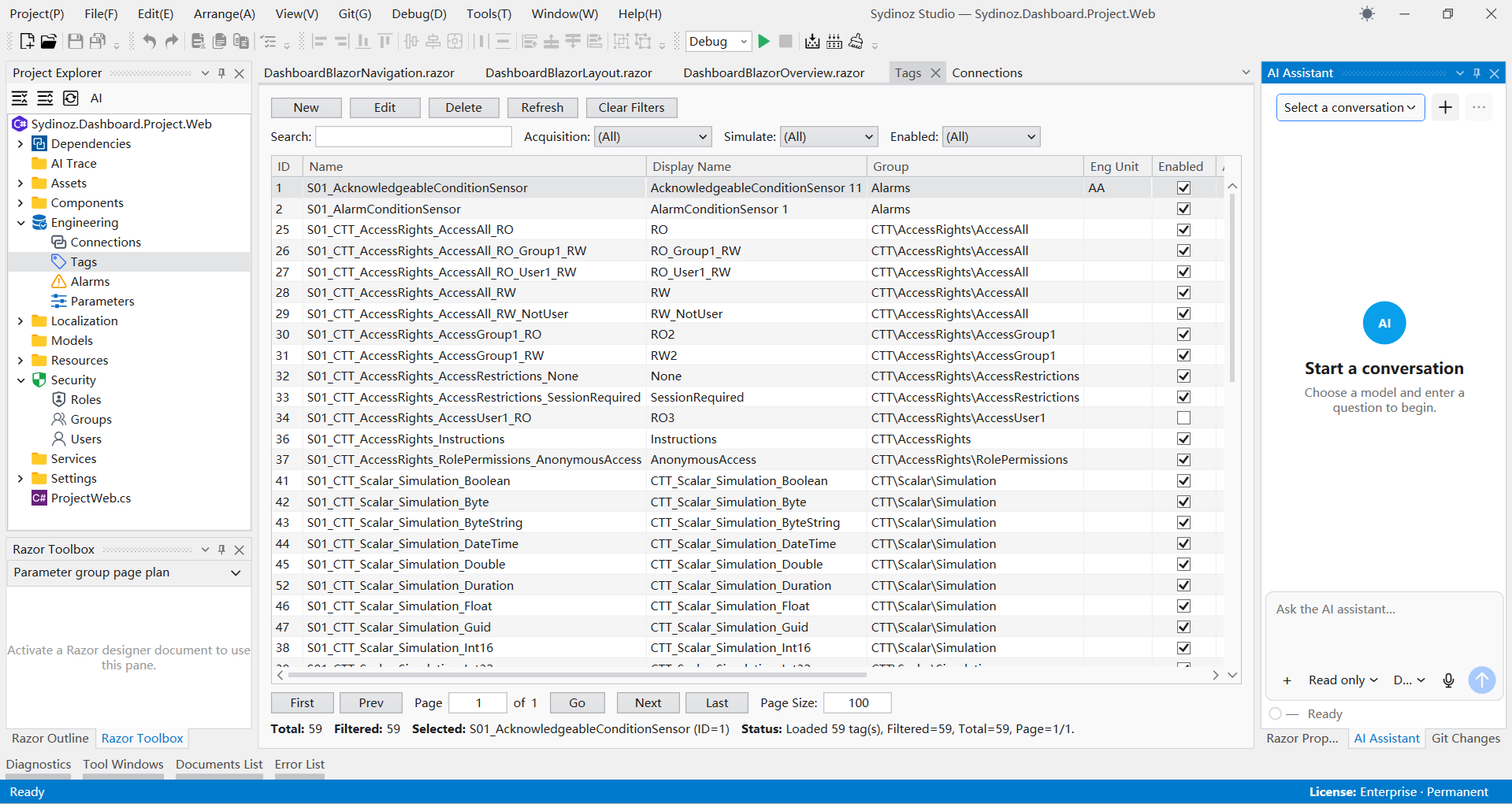Click the vertical scrollbar of tags table
The image size is (1512, 804).
(1232, 287)
